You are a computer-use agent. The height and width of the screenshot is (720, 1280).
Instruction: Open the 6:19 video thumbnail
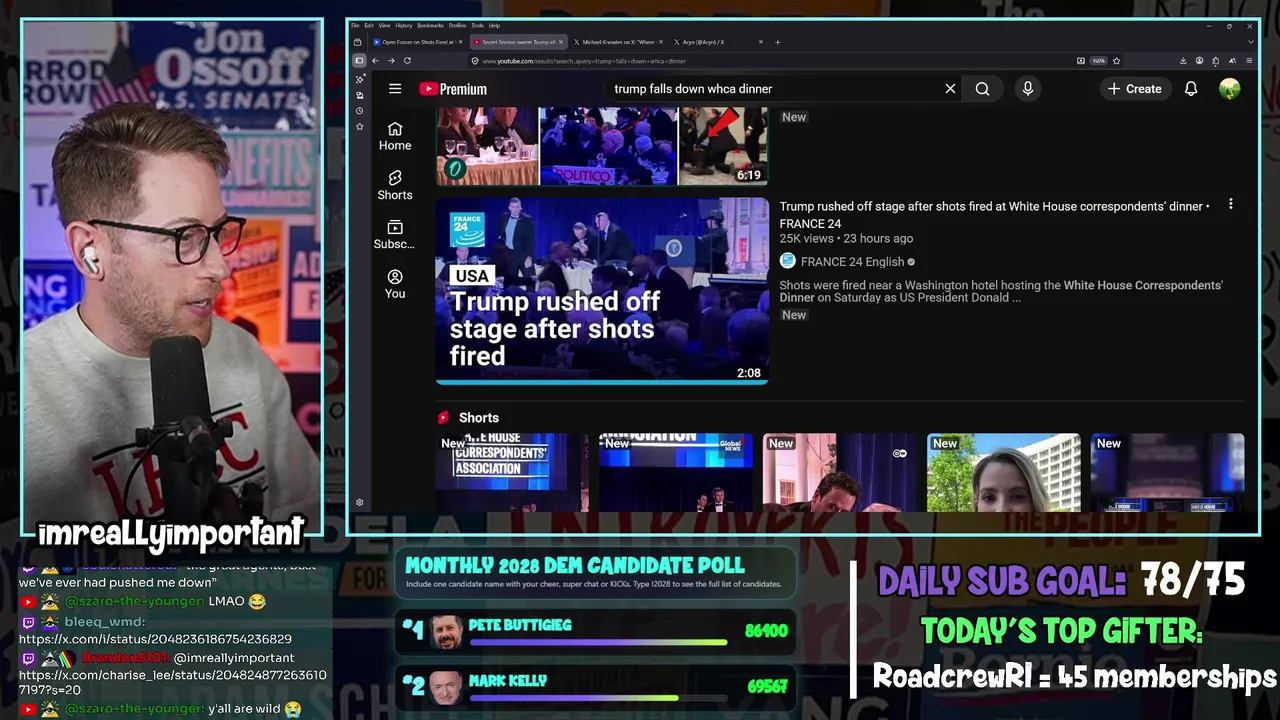click(602, 146)
